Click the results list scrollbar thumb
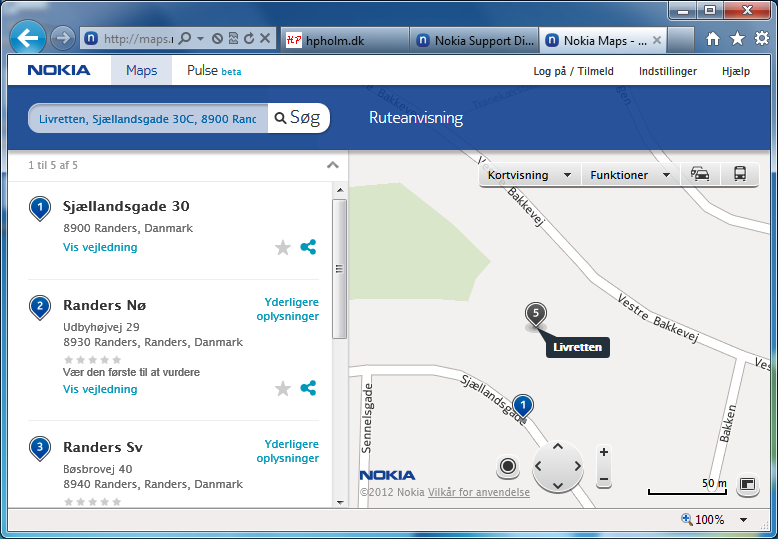 [340, 269]
